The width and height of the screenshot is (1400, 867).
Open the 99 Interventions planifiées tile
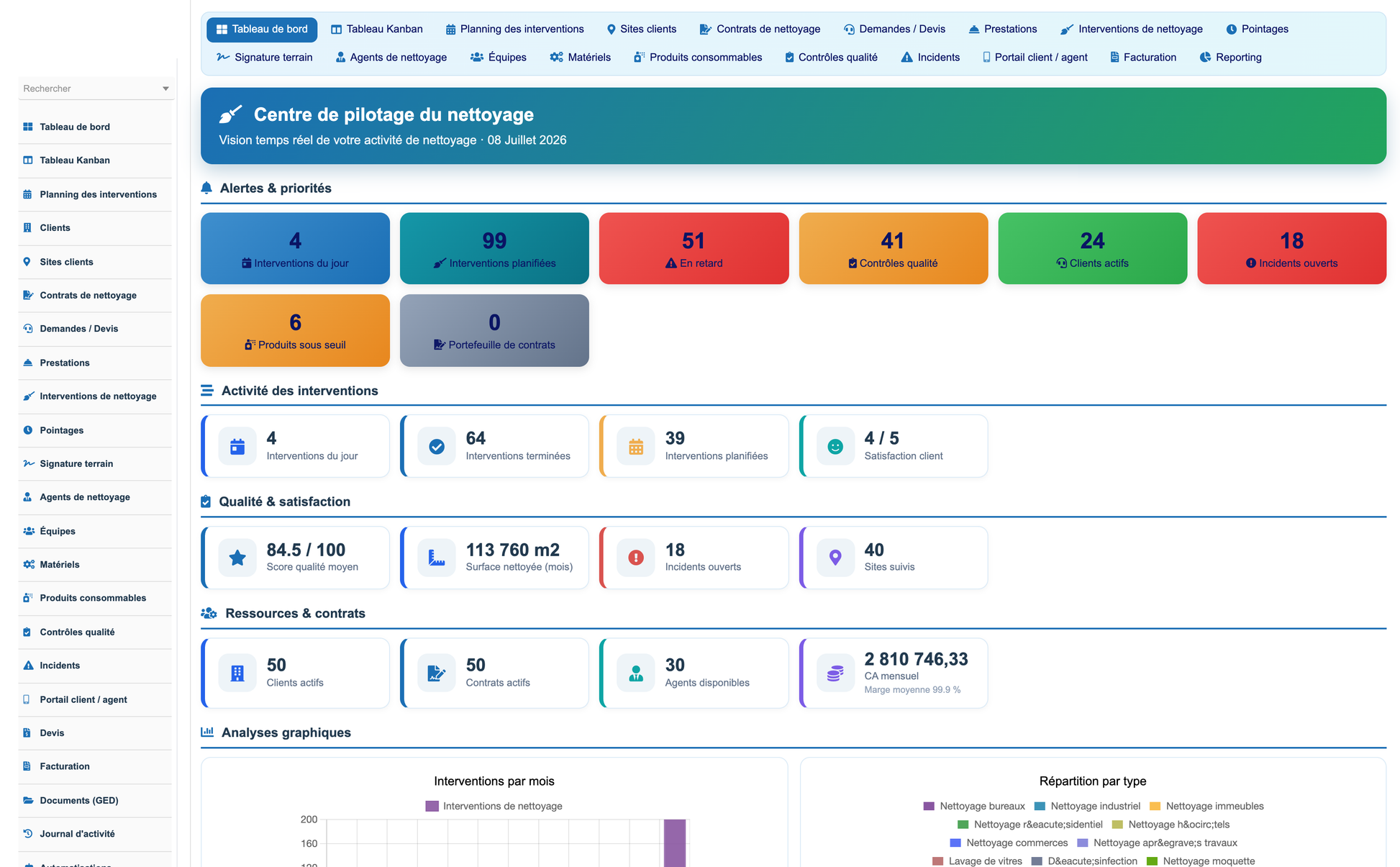494,248
